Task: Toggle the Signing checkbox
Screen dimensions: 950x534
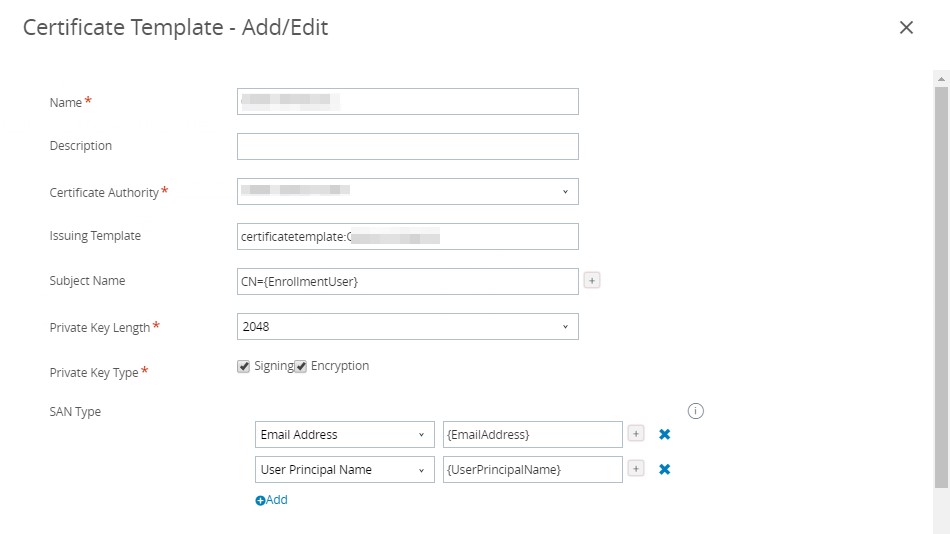Action: (x=243, y=366)
